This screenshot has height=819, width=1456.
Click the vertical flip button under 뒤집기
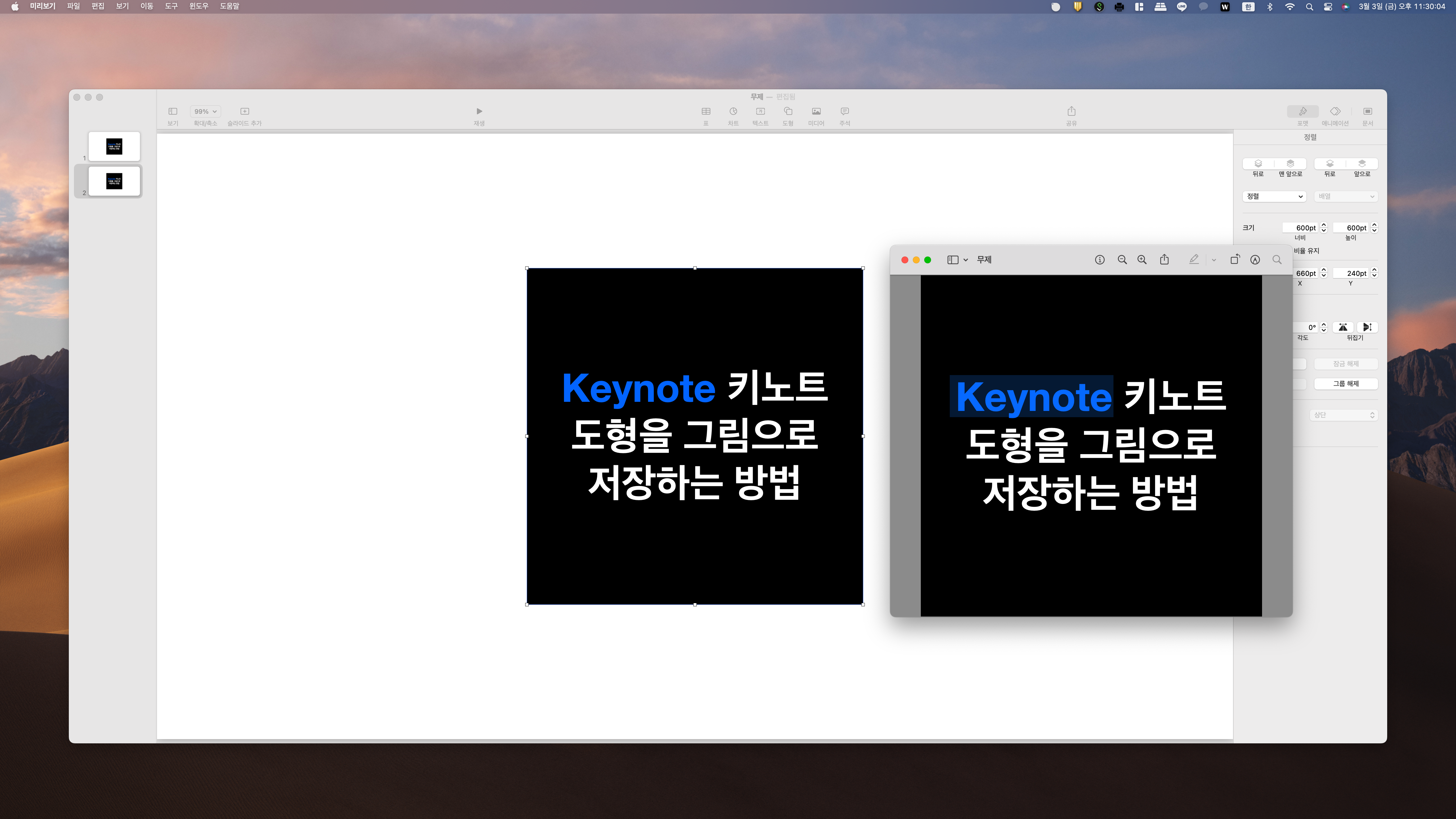(1367, 327)
